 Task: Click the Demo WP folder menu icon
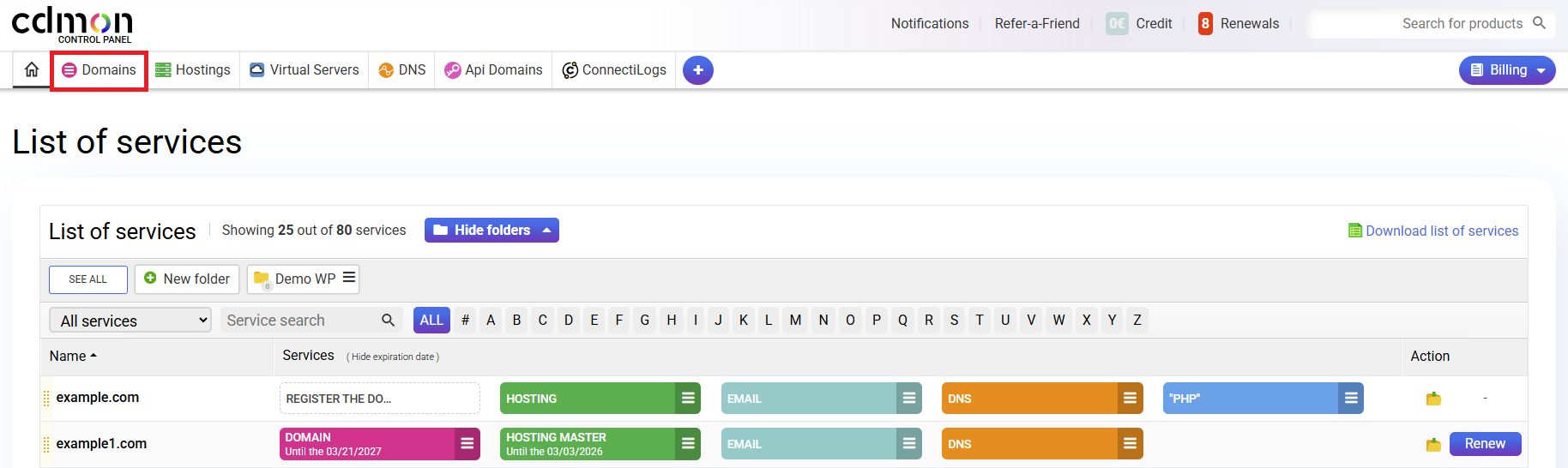349,278
